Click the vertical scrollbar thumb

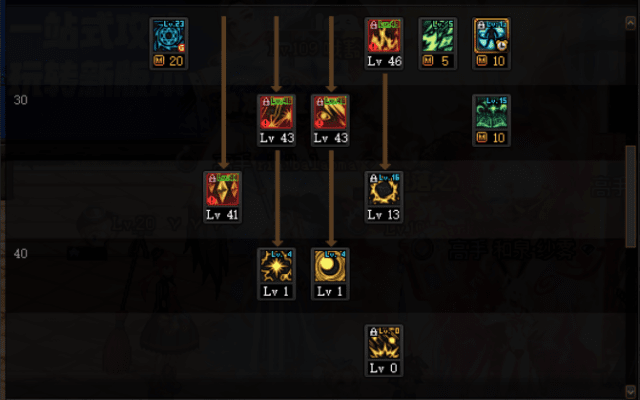(630, 196)
